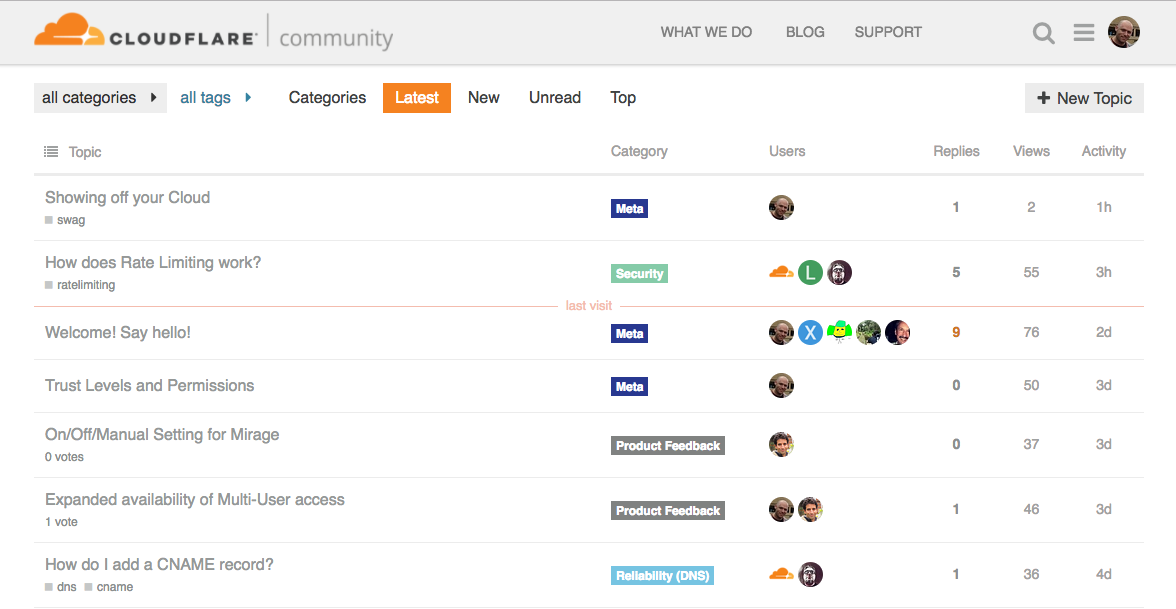
Task: Expand the all categories dropdown
Action: point(100,98)
